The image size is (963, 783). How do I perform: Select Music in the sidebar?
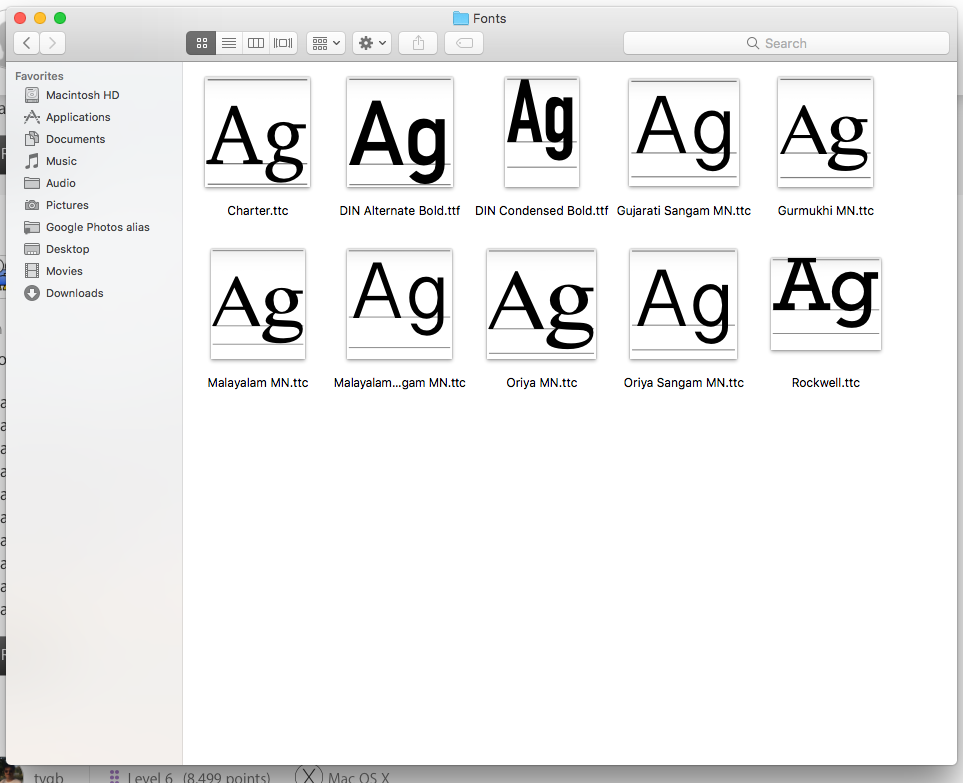pos(61,161)
